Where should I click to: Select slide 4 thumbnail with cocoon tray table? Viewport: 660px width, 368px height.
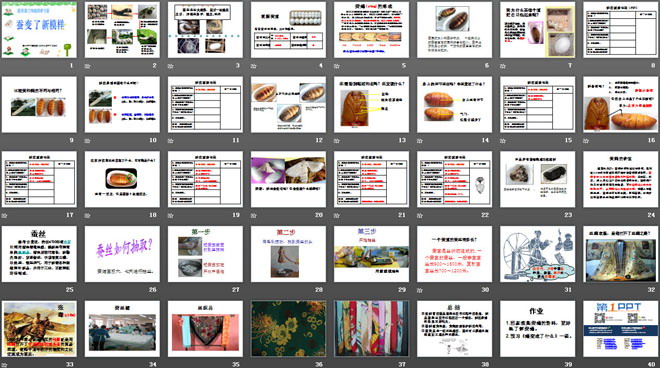pyautogui.click(x=288, y=30)
